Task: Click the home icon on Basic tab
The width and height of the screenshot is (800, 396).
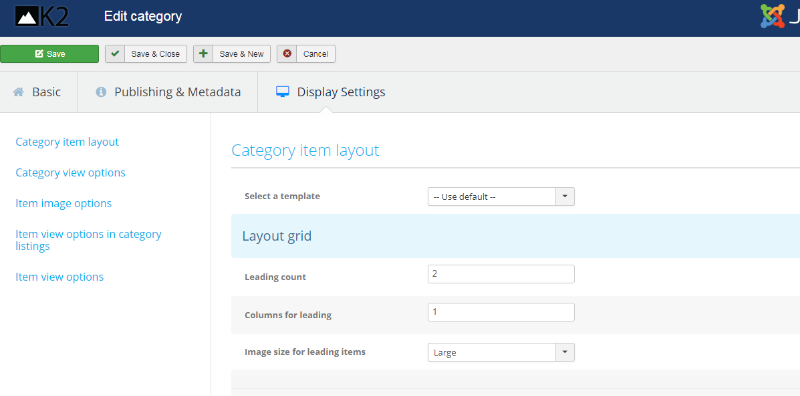Action: 18,92
